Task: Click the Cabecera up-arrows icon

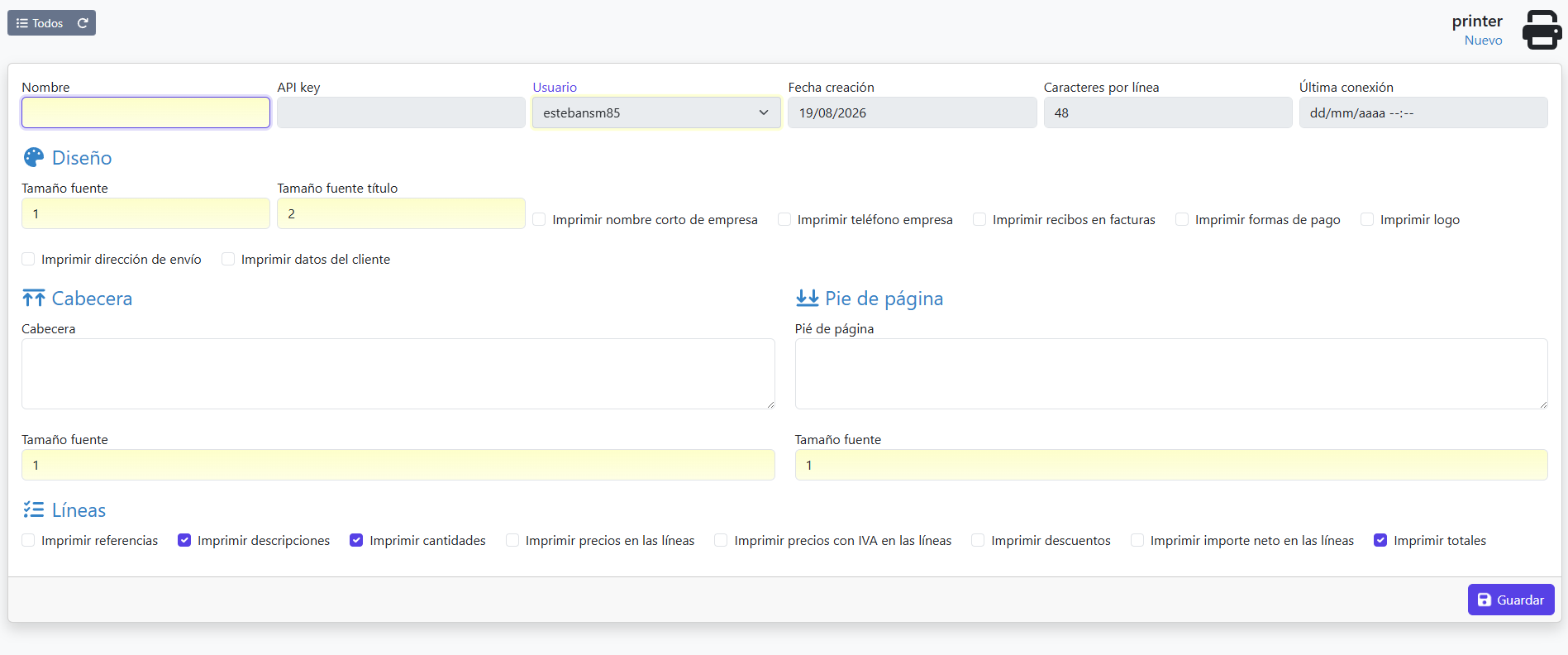Action: tap(34, 298)
